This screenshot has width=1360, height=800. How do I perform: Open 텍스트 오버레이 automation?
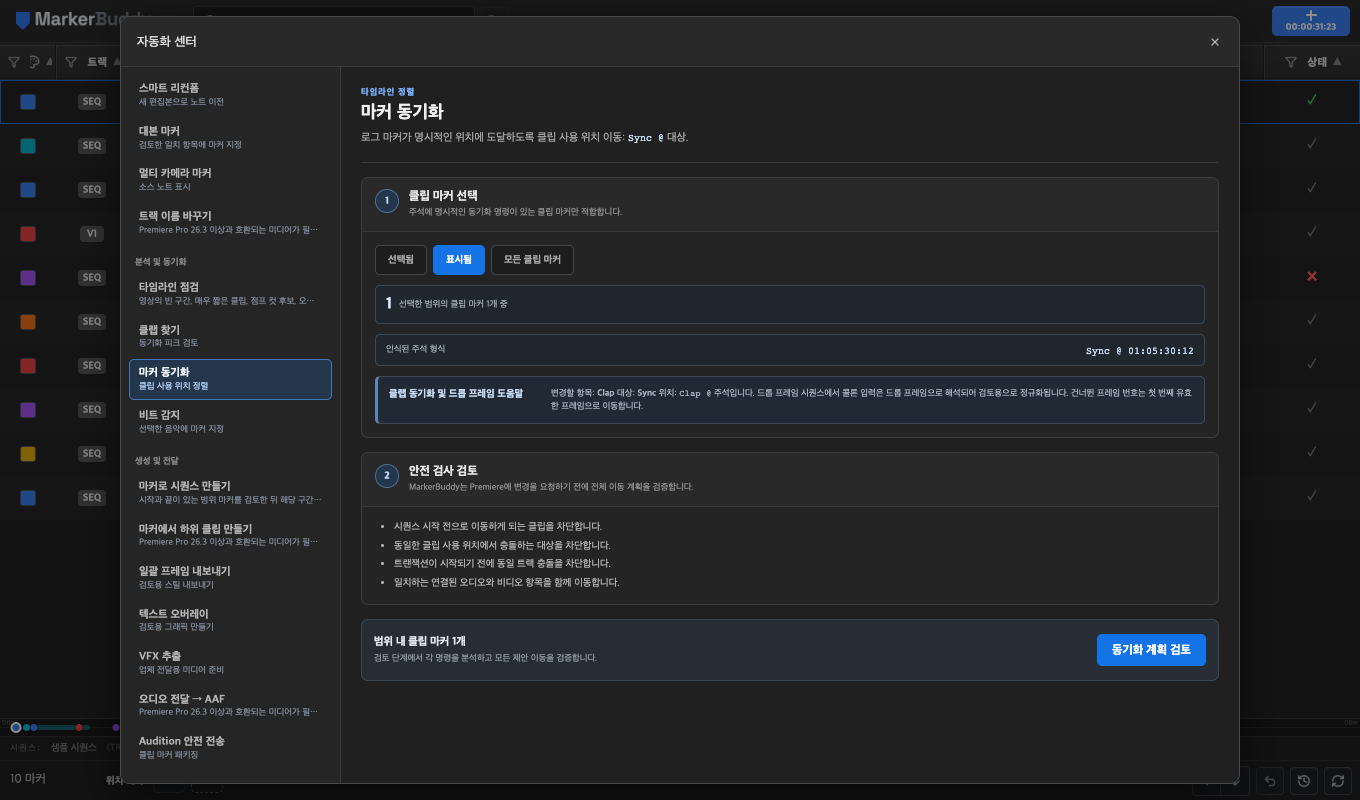pos(230,619)
